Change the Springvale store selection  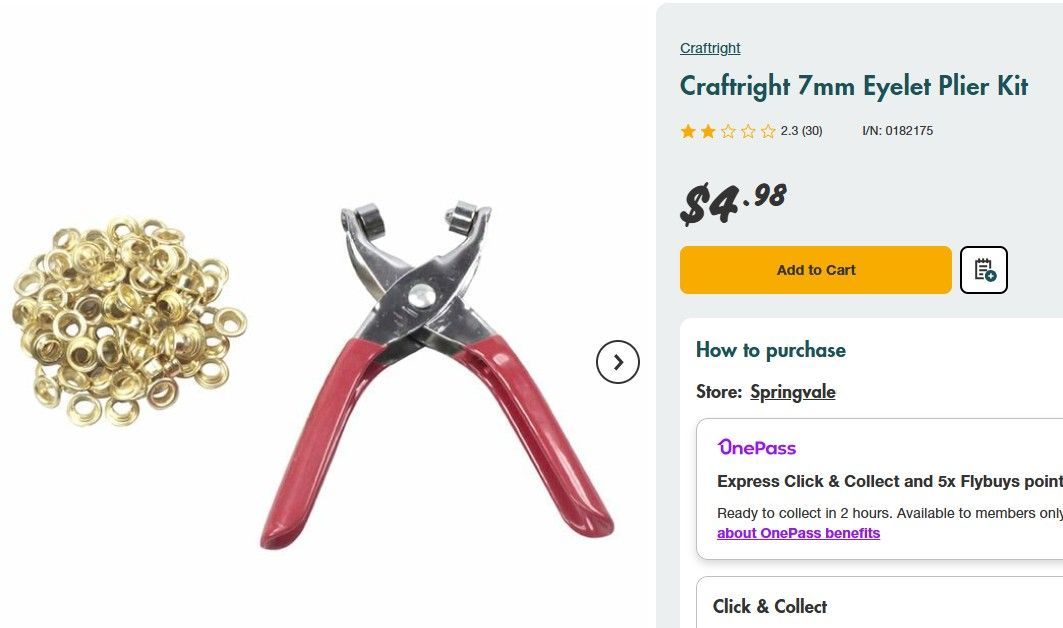click(793, 392)
